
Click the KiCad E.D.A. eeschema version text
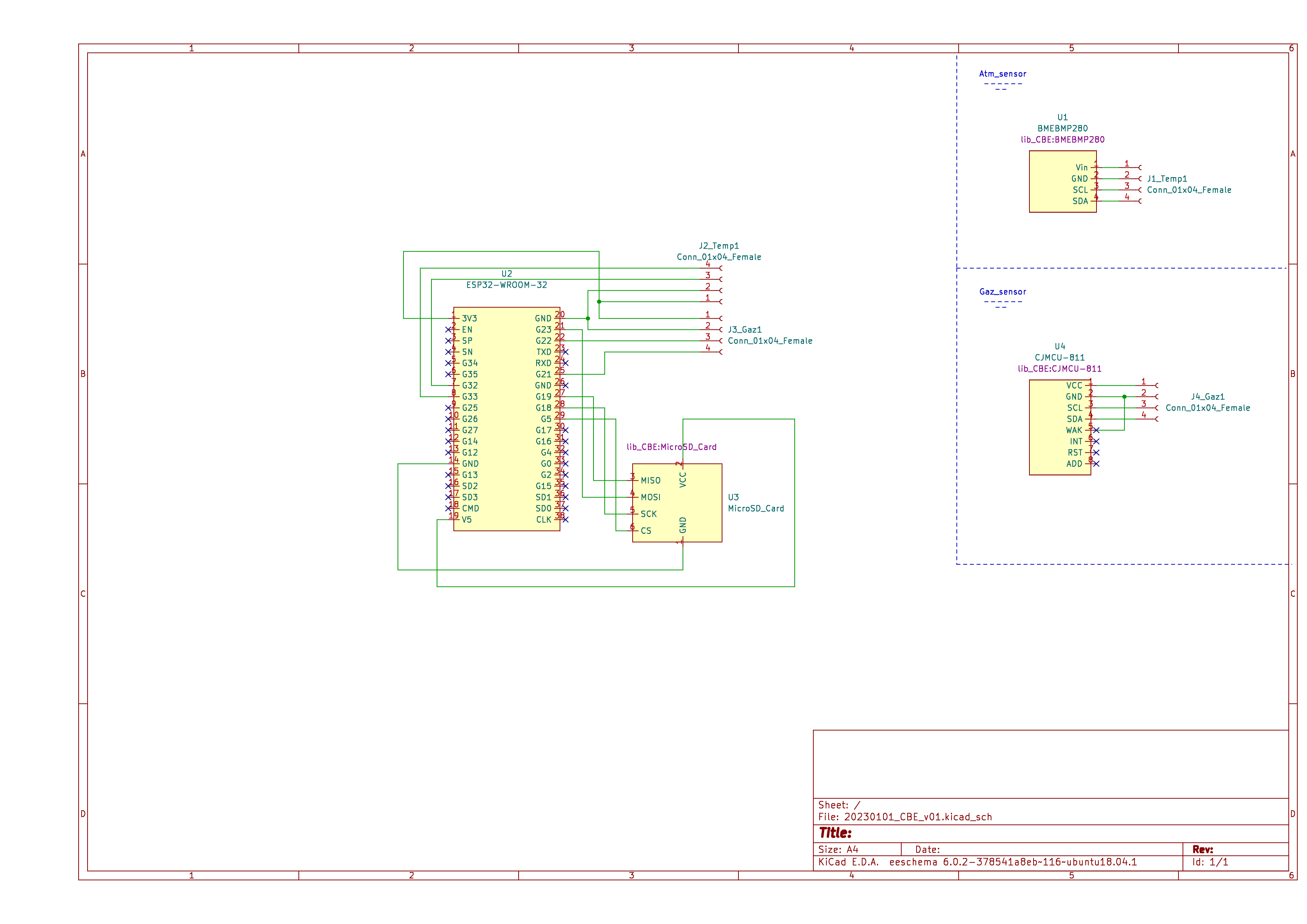[977, 863]
